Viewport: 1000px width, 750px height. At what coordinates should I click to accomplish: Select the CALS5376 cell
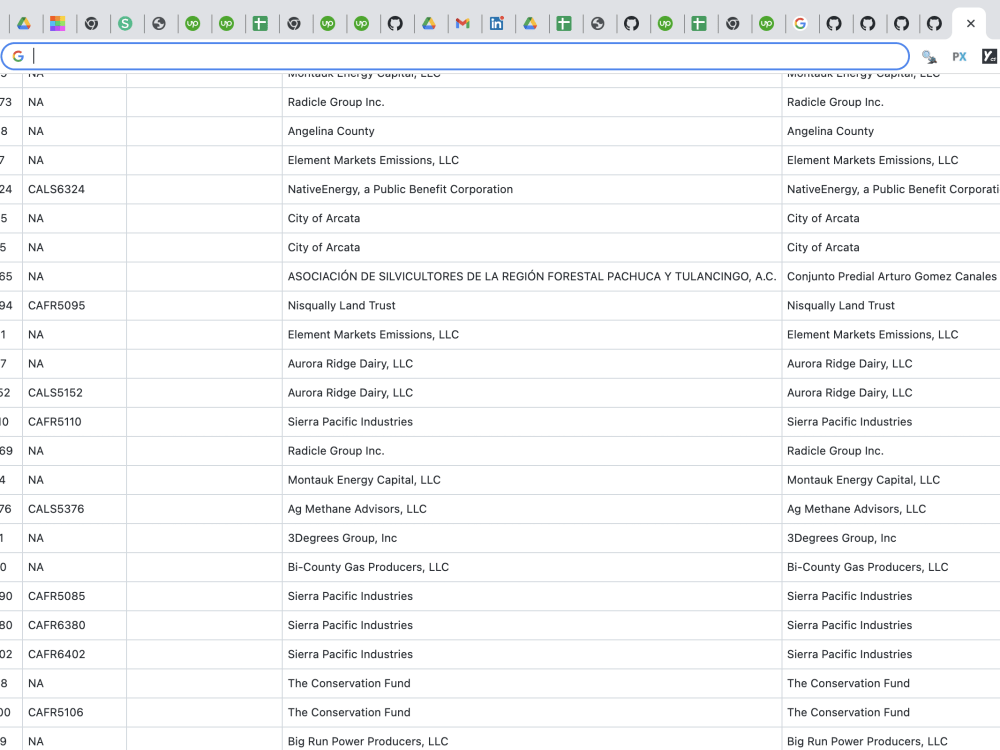pos(74,509)
